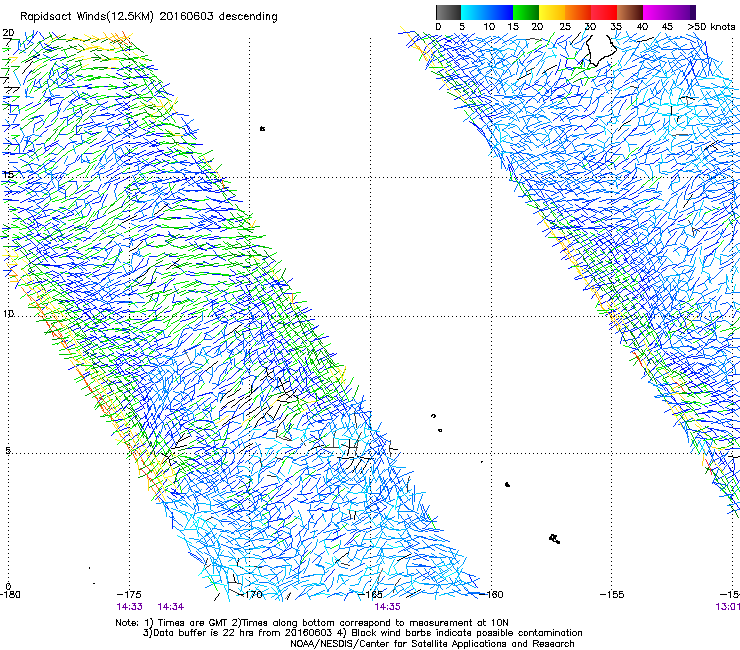
Task: Click the '>50 knots' legend label
Action: 711,27
